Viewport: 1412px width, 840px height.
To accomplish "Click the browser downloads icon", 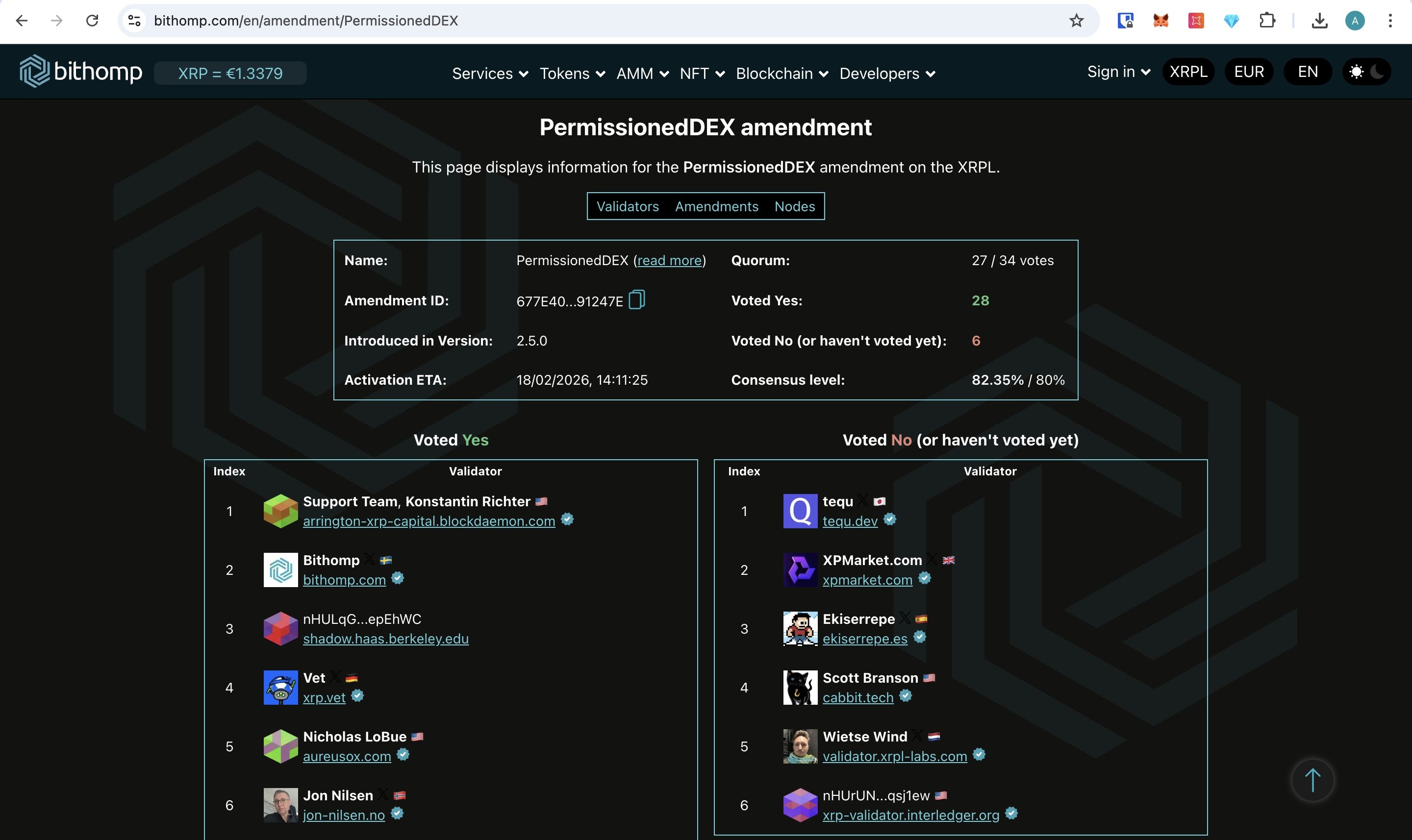I will (1319, 21).
